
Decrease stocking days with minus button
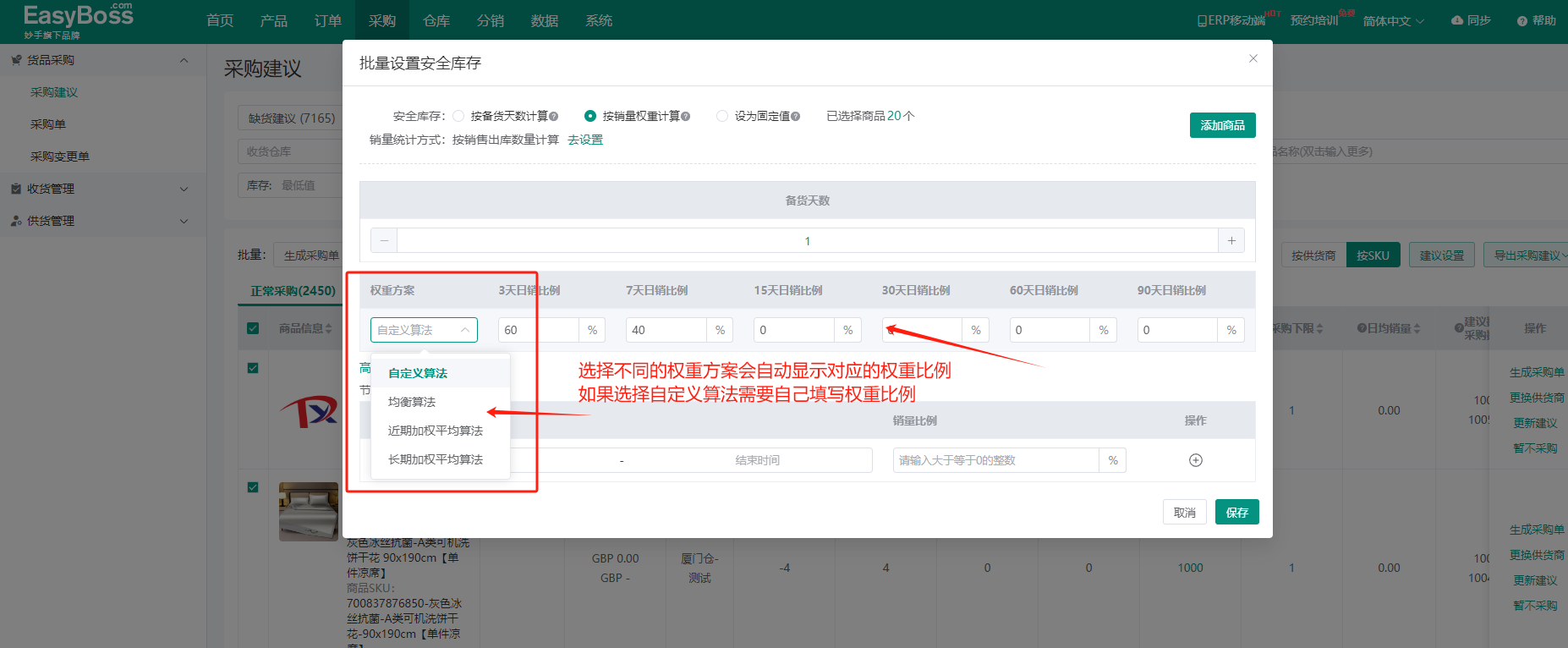(384, 241)
